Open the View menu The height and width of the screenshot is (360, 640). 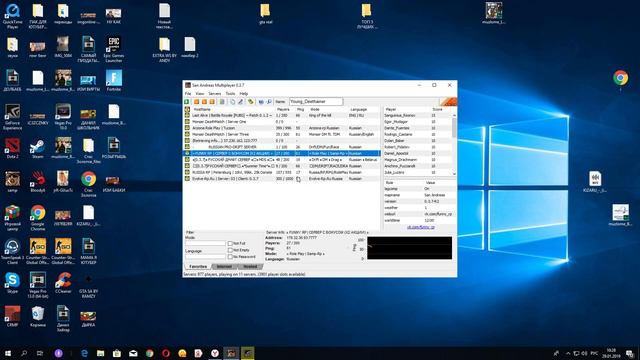click(x=200, y=94)
